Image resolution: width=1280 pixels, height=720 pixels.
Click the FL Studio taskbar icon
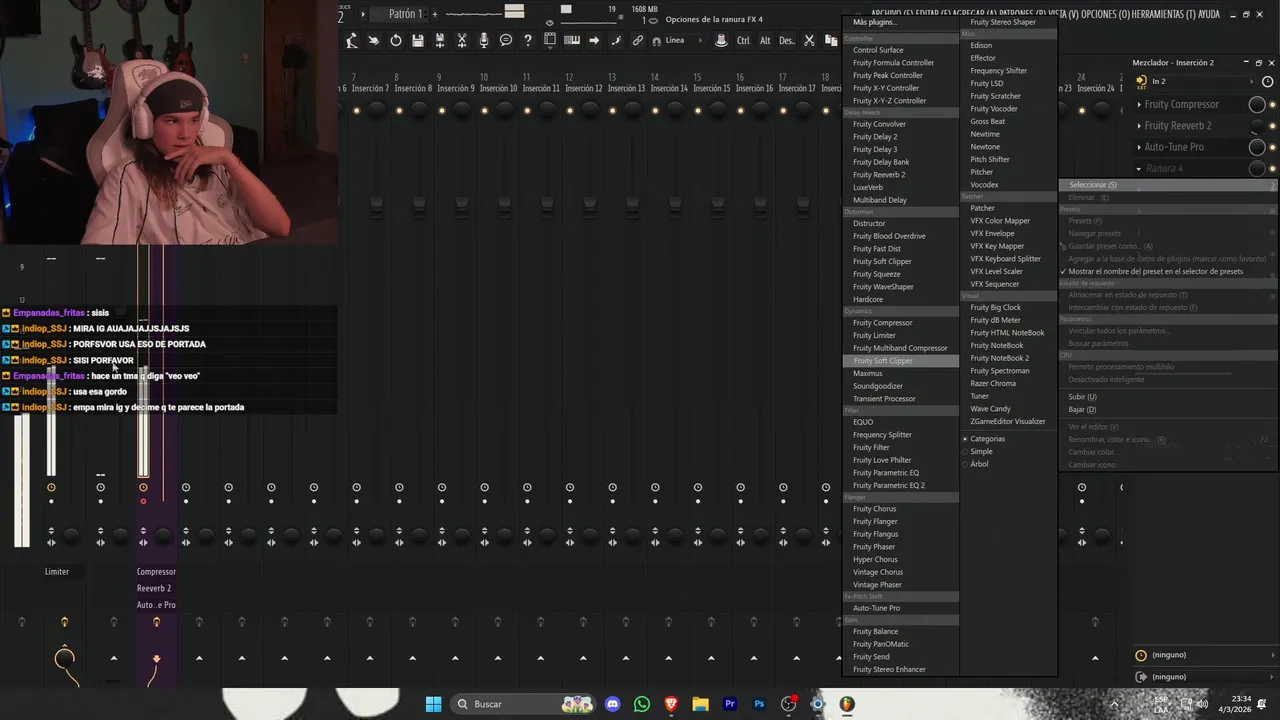(847, 704)
